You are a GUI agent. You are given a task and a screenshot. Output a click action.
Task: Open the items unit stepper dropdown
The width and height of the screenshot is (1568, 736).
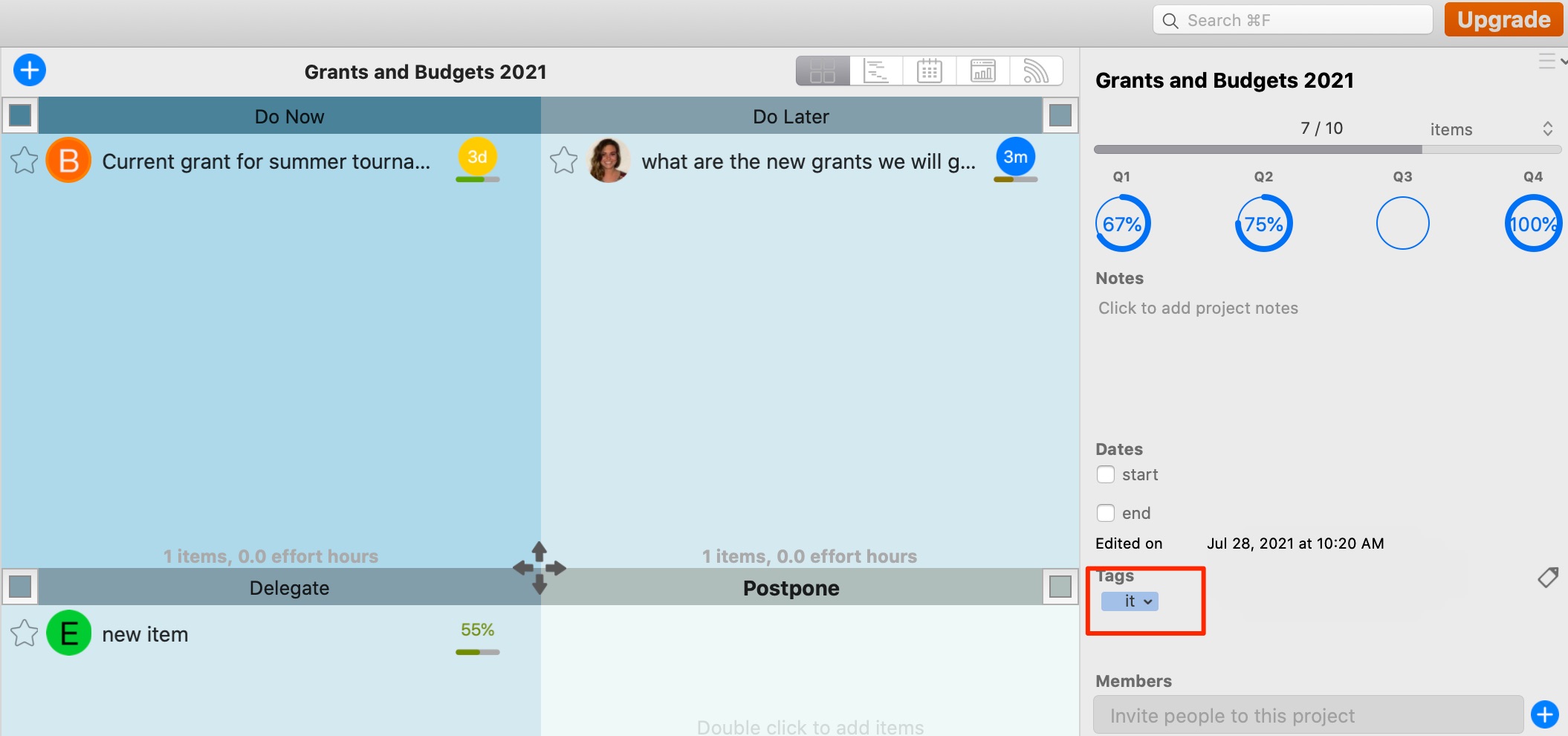point(1549,128)
